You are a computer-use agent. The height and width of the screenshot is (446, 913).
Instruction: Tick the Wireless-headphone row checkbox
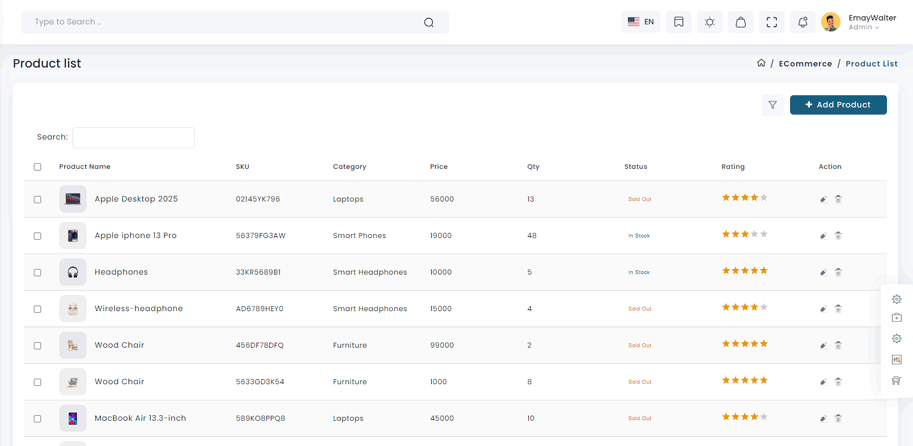38,309
